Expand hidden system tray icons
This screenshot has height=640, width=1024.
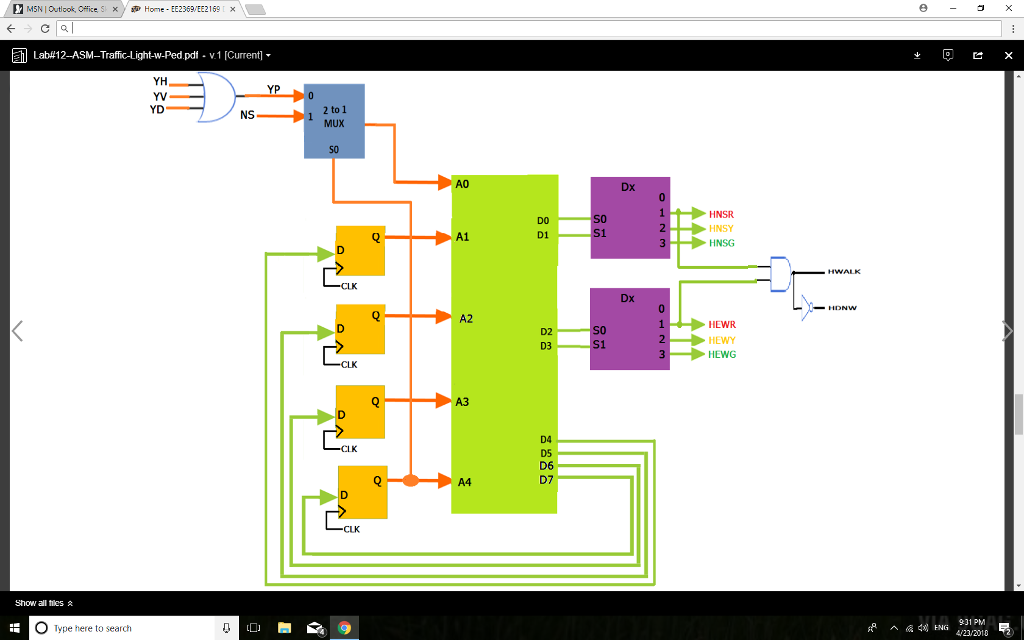(x=893, y=628)
